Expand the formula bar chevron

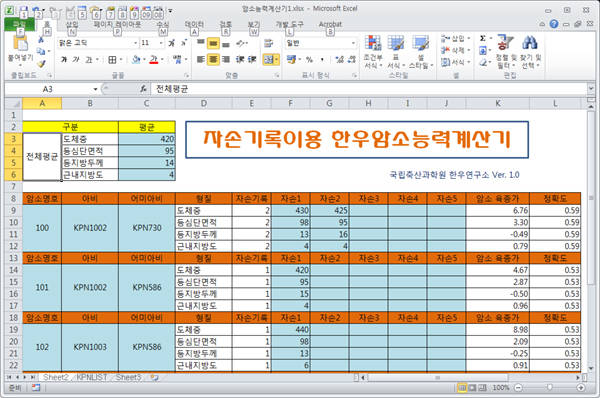tap(591, 89)
